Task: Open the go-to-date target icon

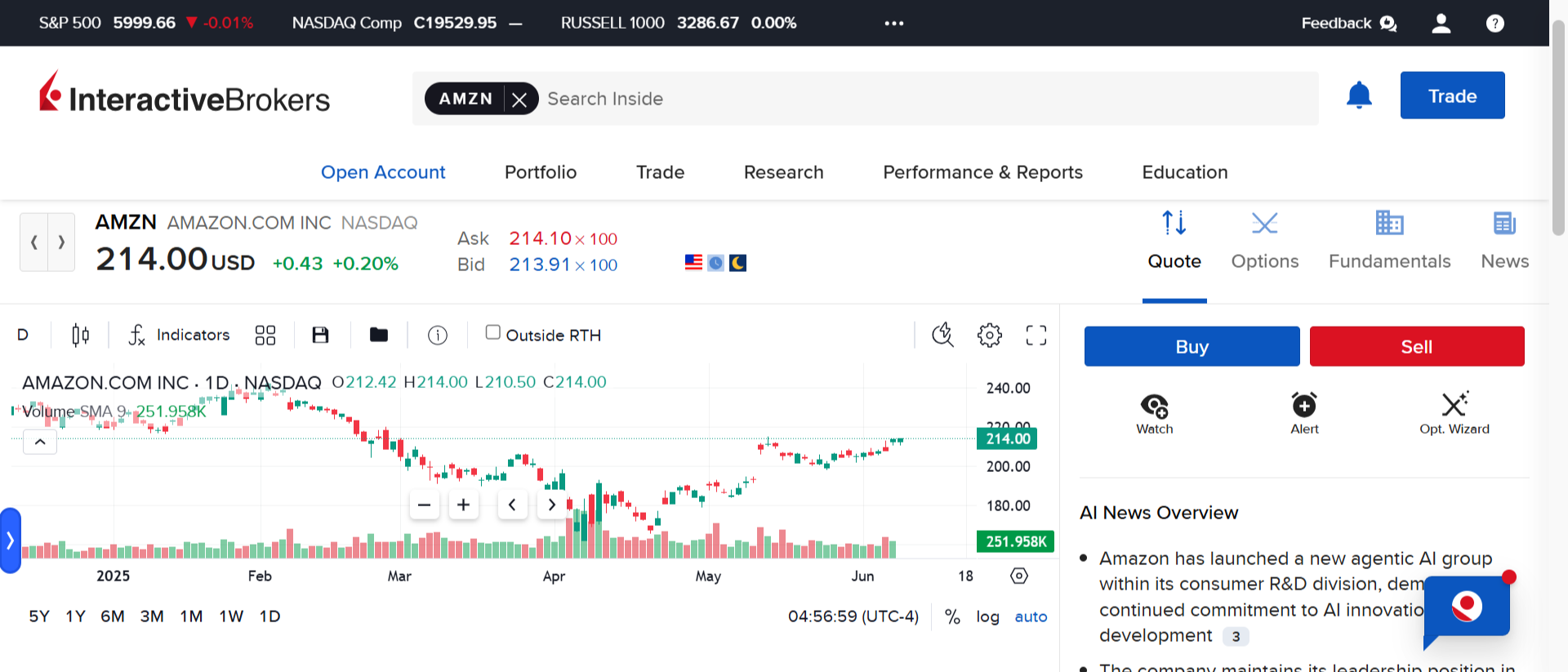Action: point(1019,576)
